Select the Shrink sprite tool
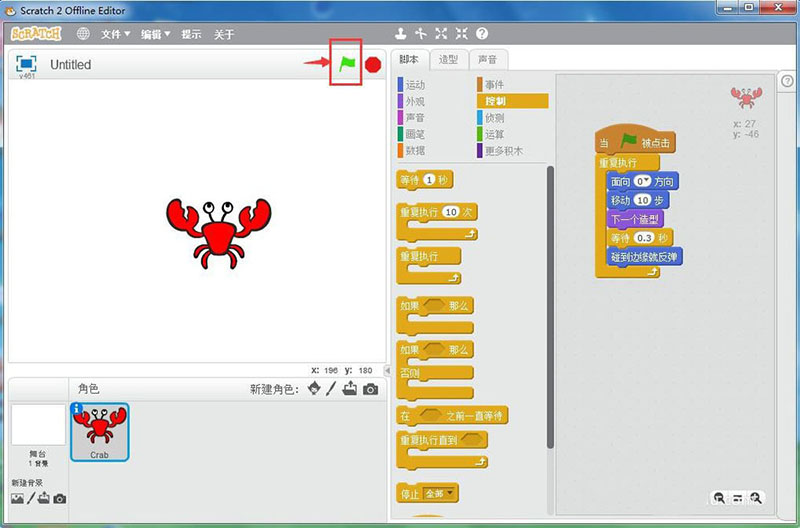The image size is (800, 528). tap(461, 34)
